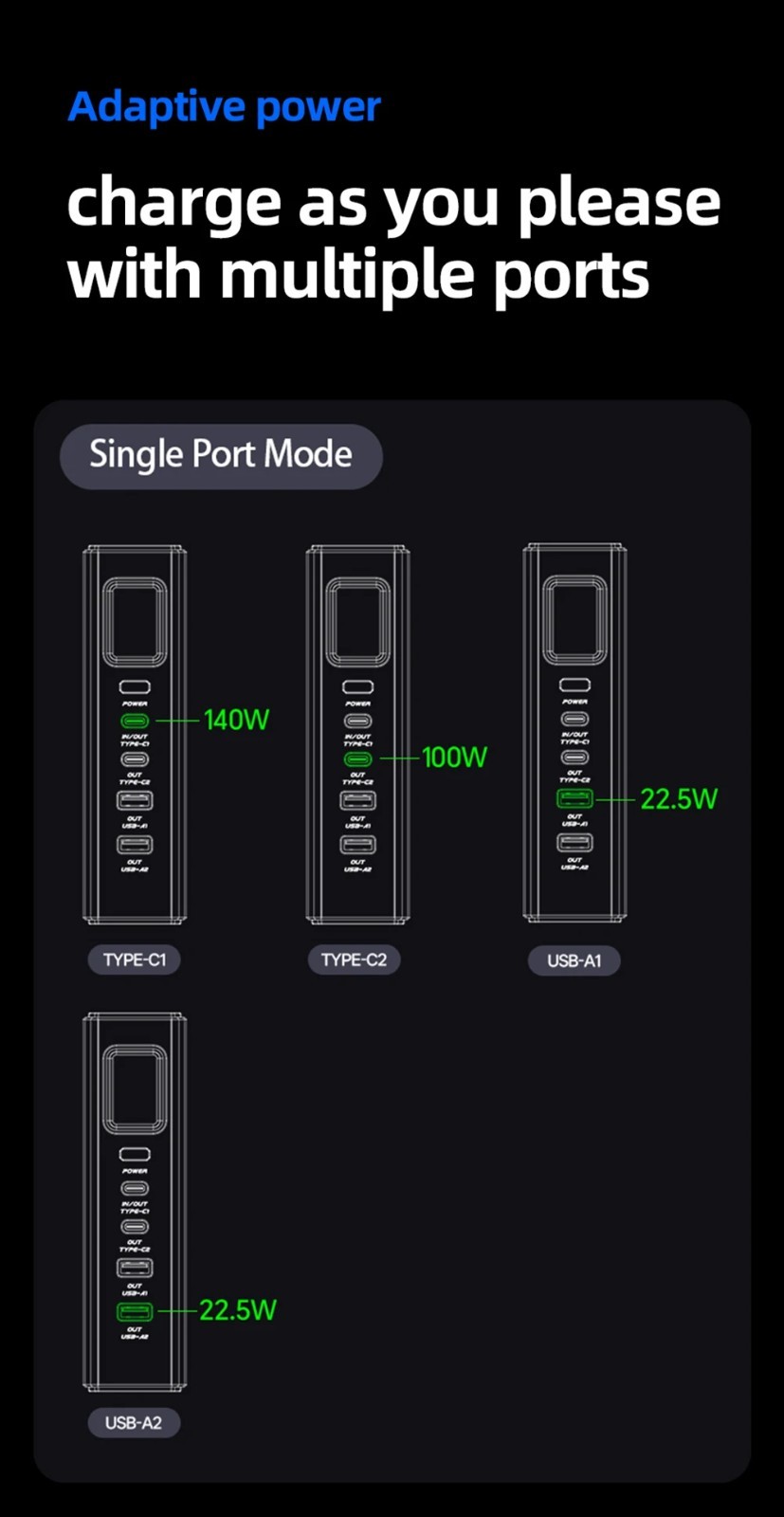Click the USB-A2 port outline on the TYPE-C1 charger
The image size is (784, 1517).
coord(135,843)
